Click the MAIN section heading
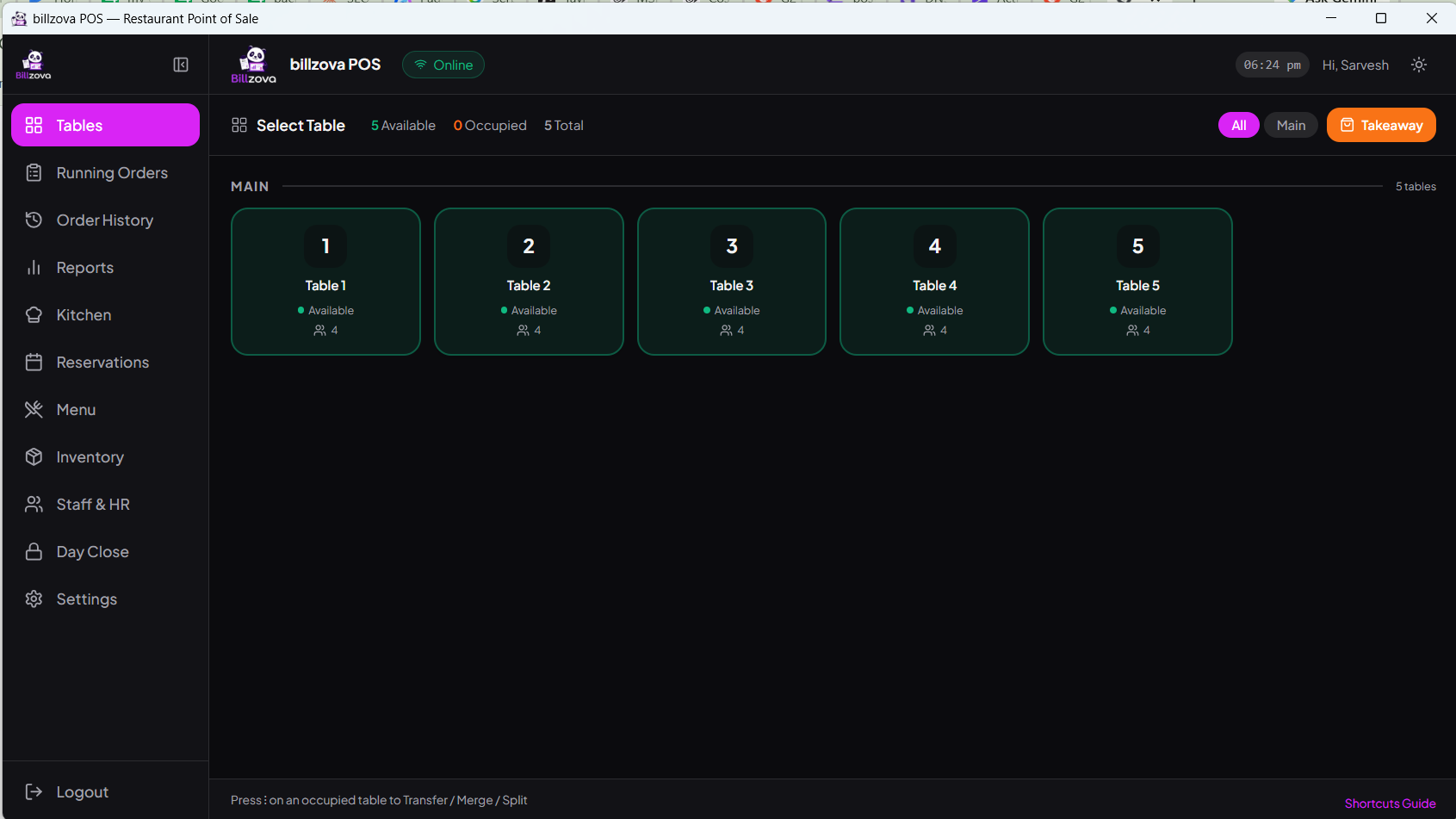The height and width of the screenshot is (819, 1456). pos(250,186)
